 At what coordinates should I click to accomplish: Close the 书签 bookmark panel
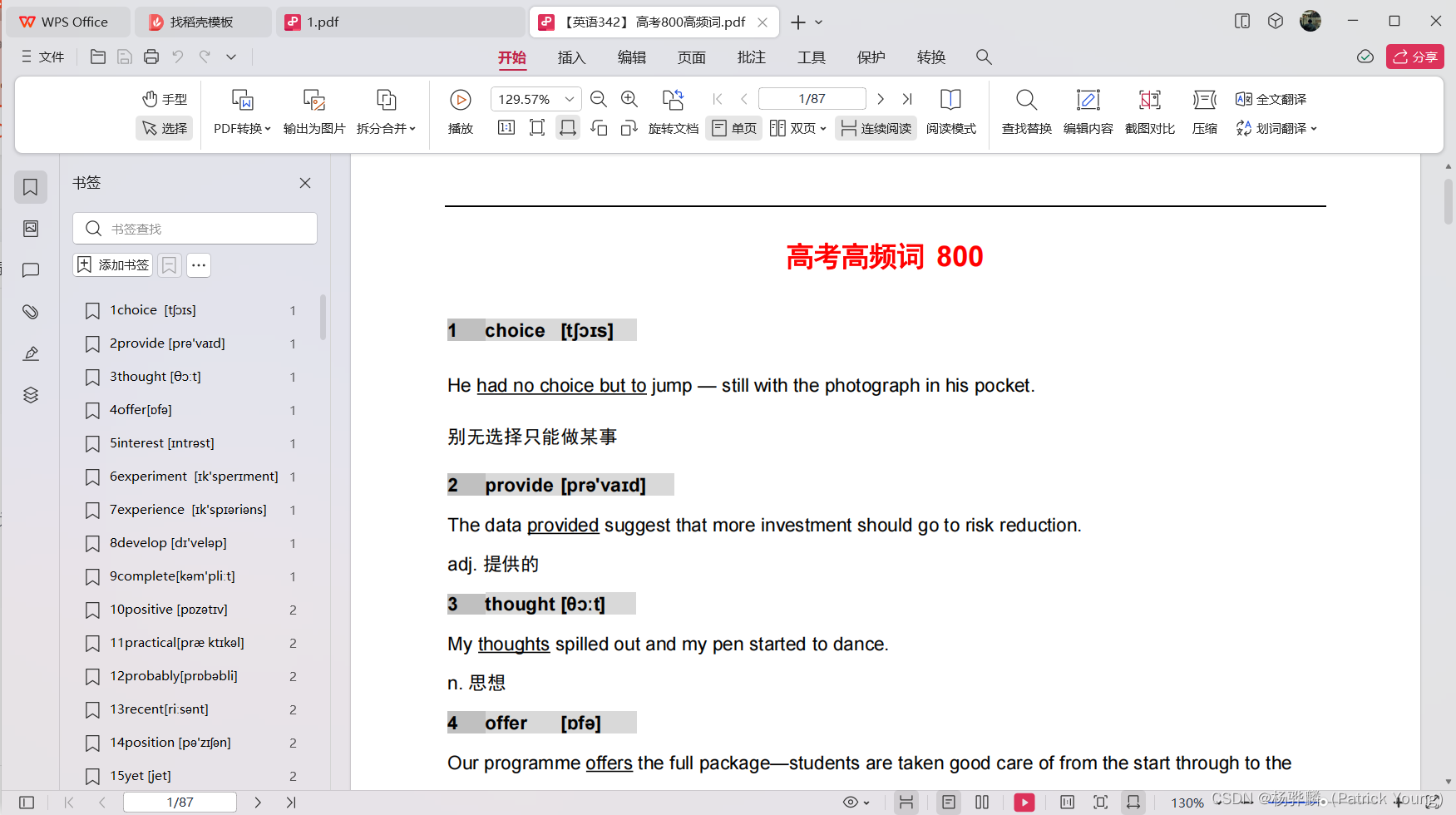(x=305, y=183)
